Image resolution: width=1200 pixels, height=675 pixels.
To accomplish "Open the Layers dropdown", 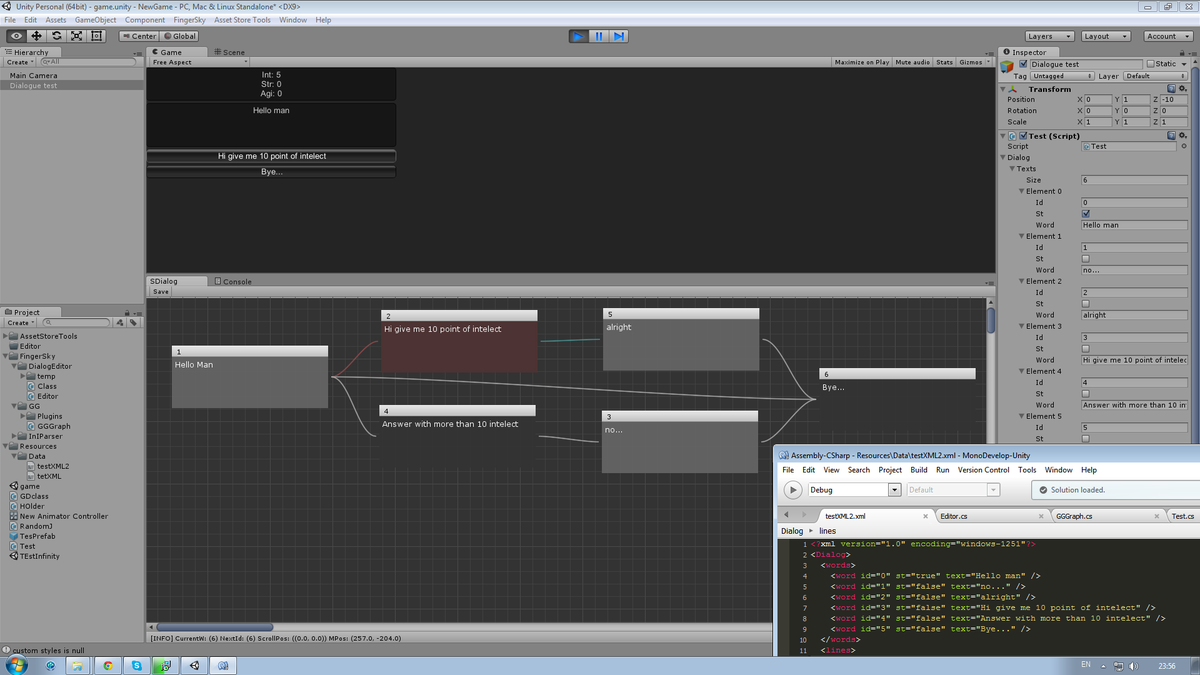I will coord(1049,36).
